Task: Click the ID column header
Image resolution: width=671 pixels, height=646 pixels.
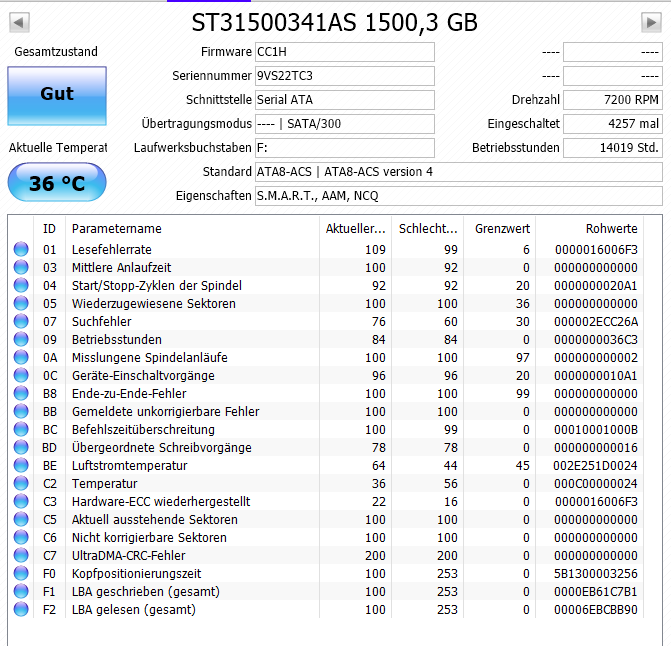Action: [49, 228]
